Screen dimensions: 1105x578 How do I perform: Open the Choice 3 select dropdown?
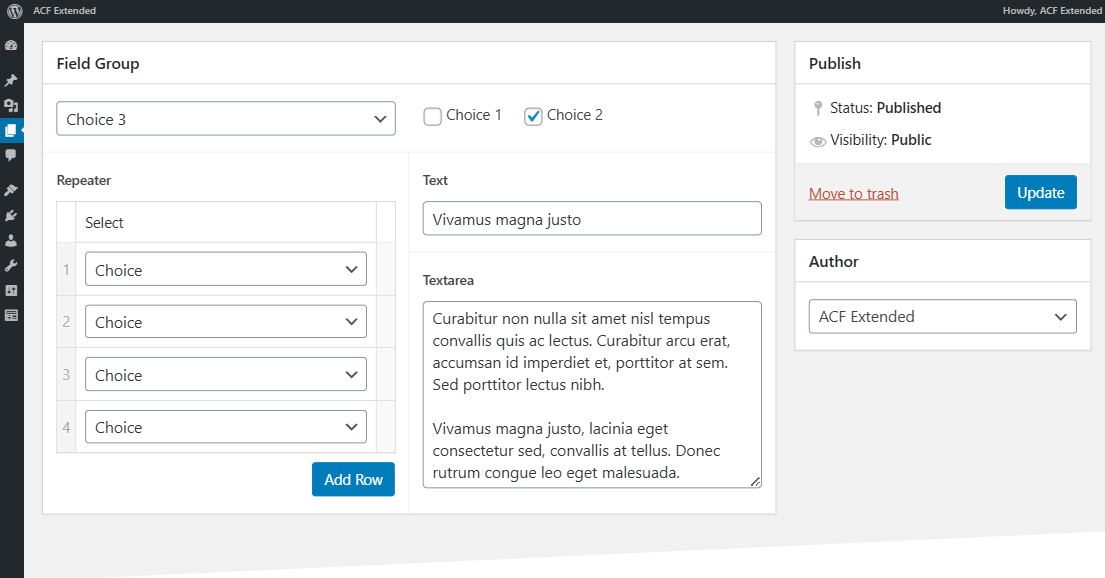226,118
